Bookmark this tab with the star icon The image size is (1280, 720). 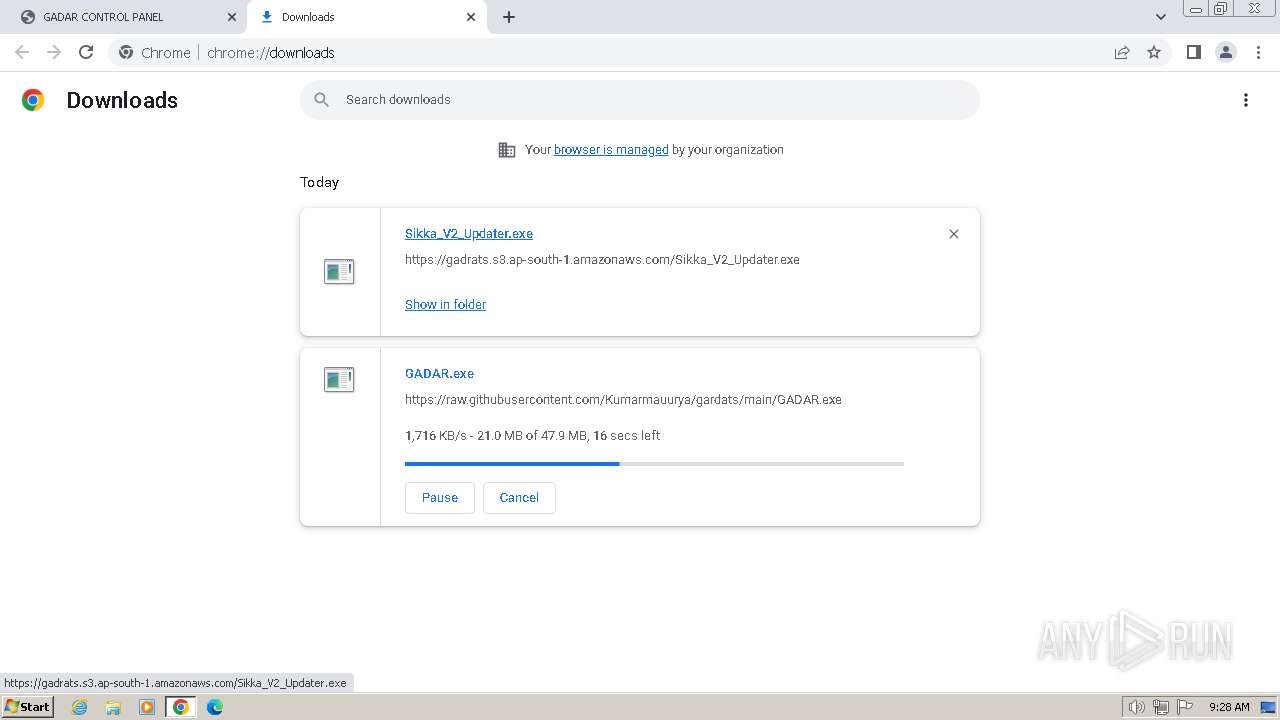point(1154,52)
